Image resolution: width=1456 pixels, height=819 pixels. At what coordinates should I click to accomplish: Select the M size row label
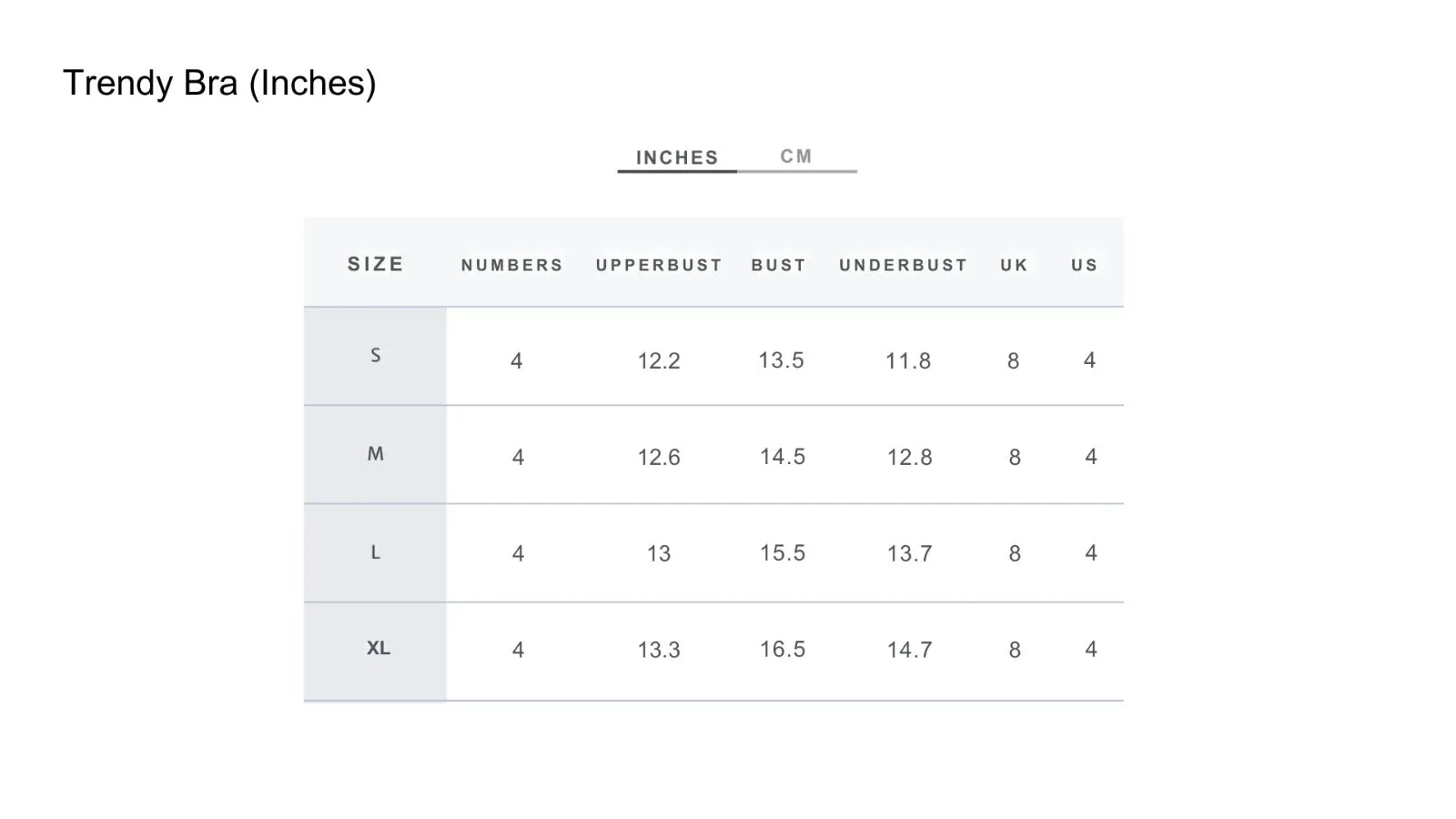[x=376, y=453]
